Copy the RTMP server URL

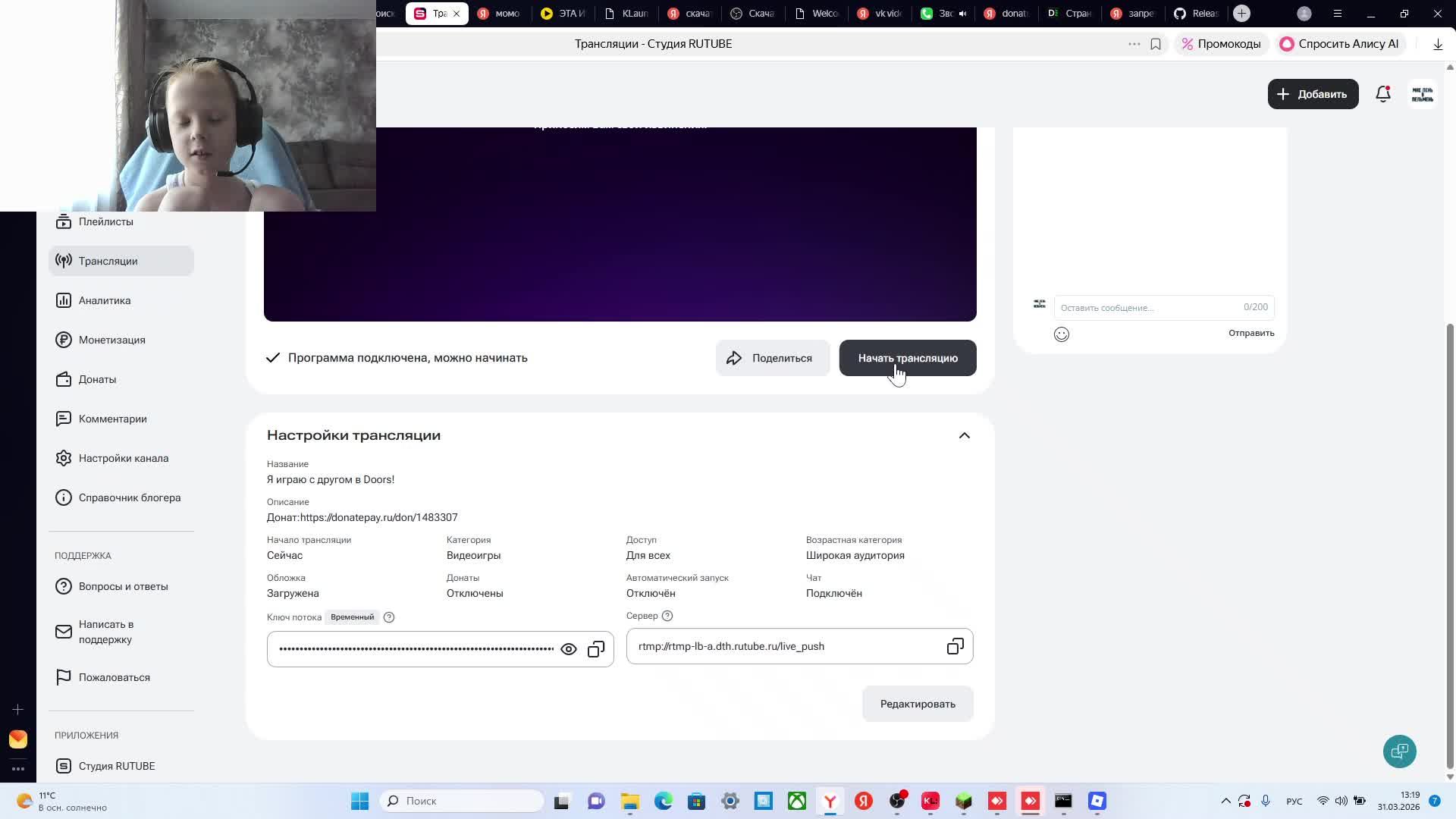click(955, 646)
